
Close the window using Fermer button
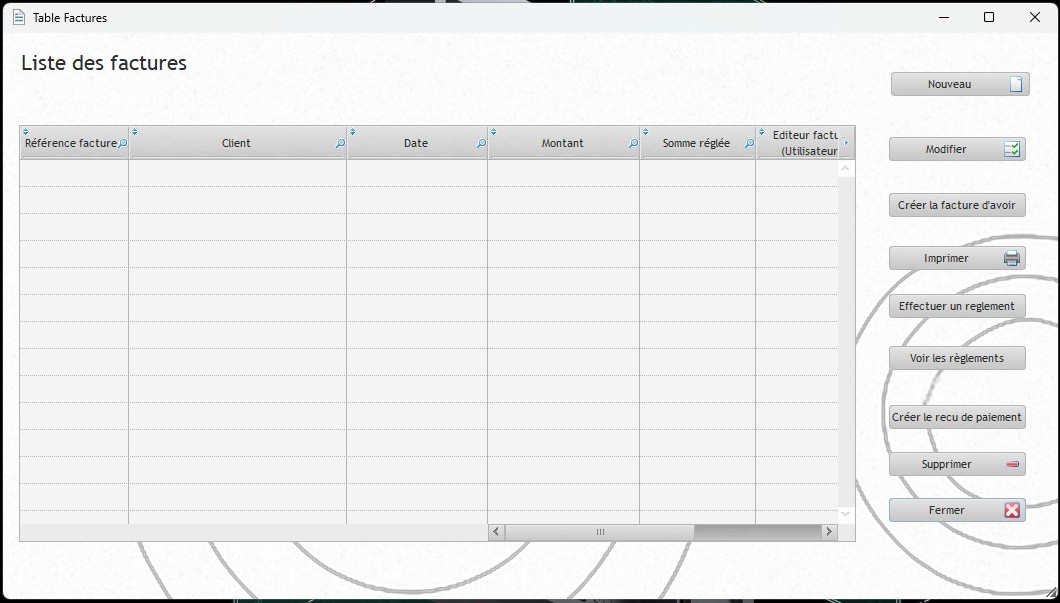956,511
